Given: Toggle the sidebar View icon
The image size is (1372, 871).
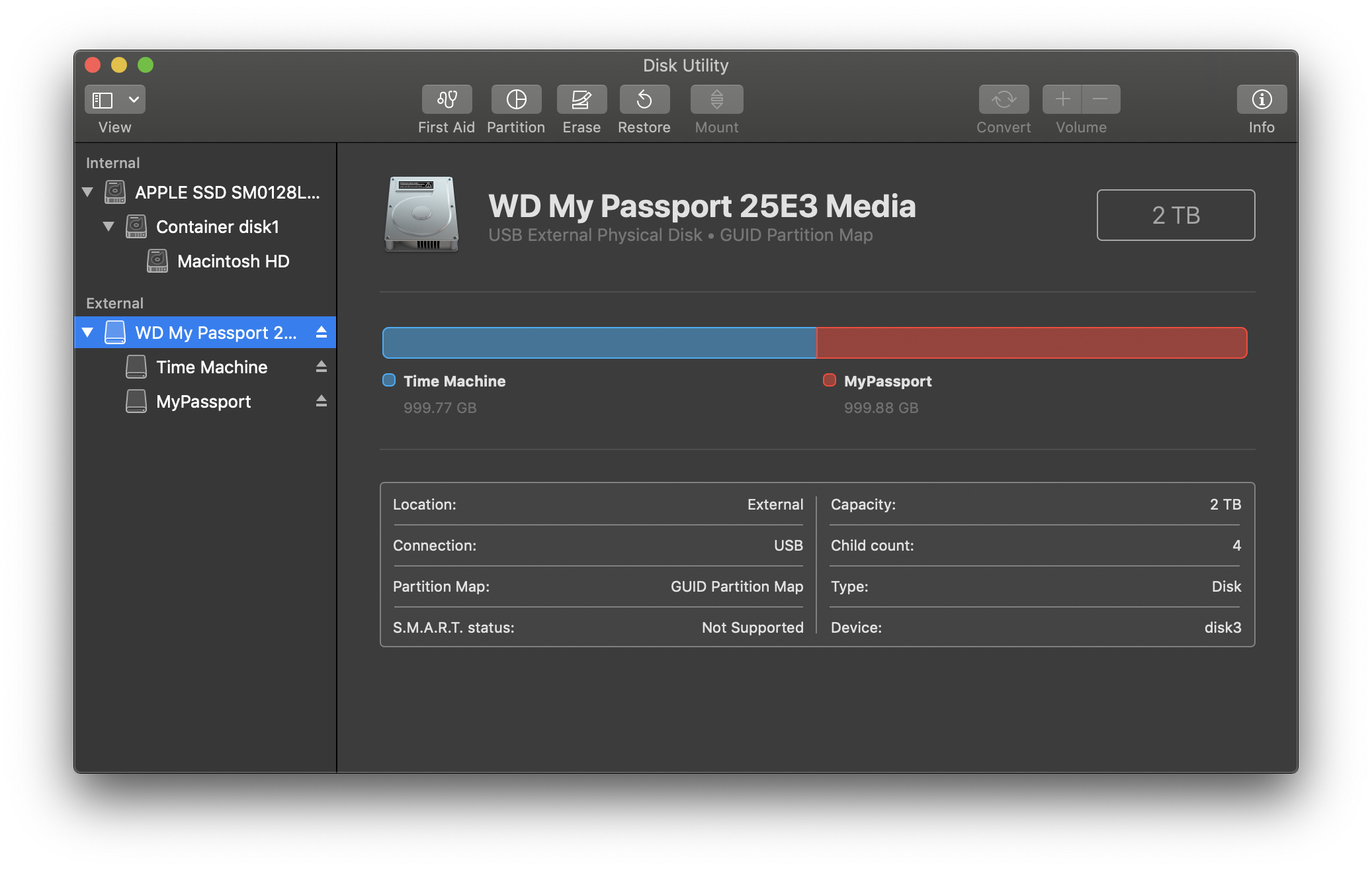Looking at the screenshot, I should (x=103, y=100).
